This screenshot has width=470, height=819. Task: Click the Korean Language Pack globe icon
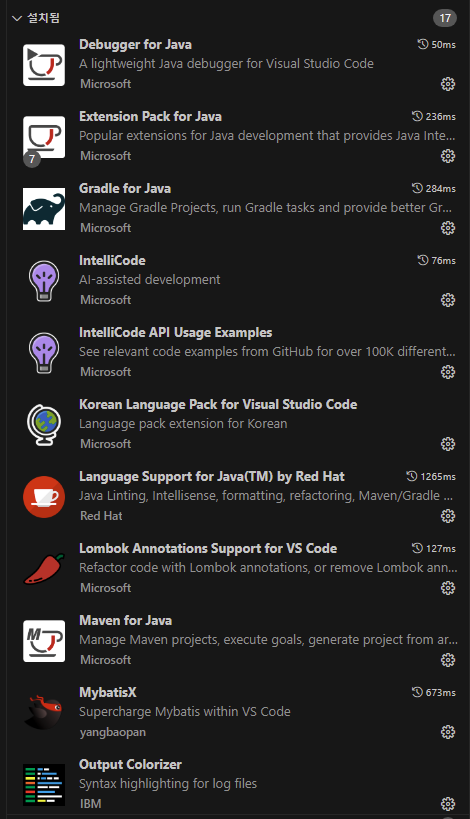(44, 425)
